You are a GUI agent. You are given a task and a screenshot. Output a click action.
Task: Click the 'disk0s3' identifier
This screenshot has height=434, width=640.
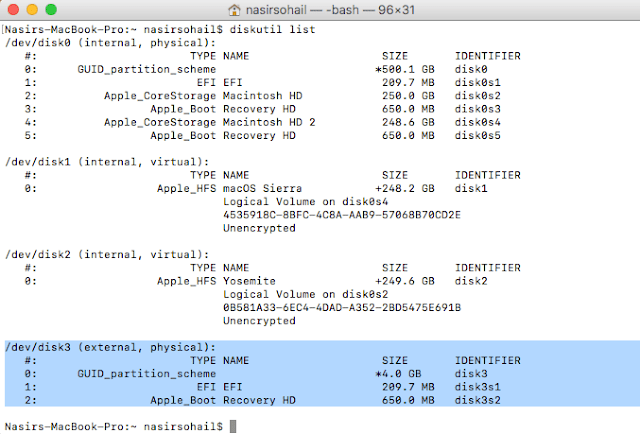(478, 109)
